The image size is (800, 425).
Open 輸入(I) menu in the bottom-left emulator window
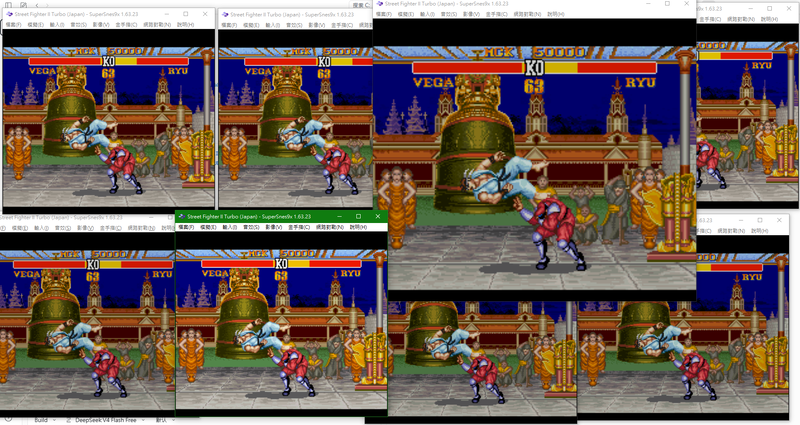tap(41, 228)
